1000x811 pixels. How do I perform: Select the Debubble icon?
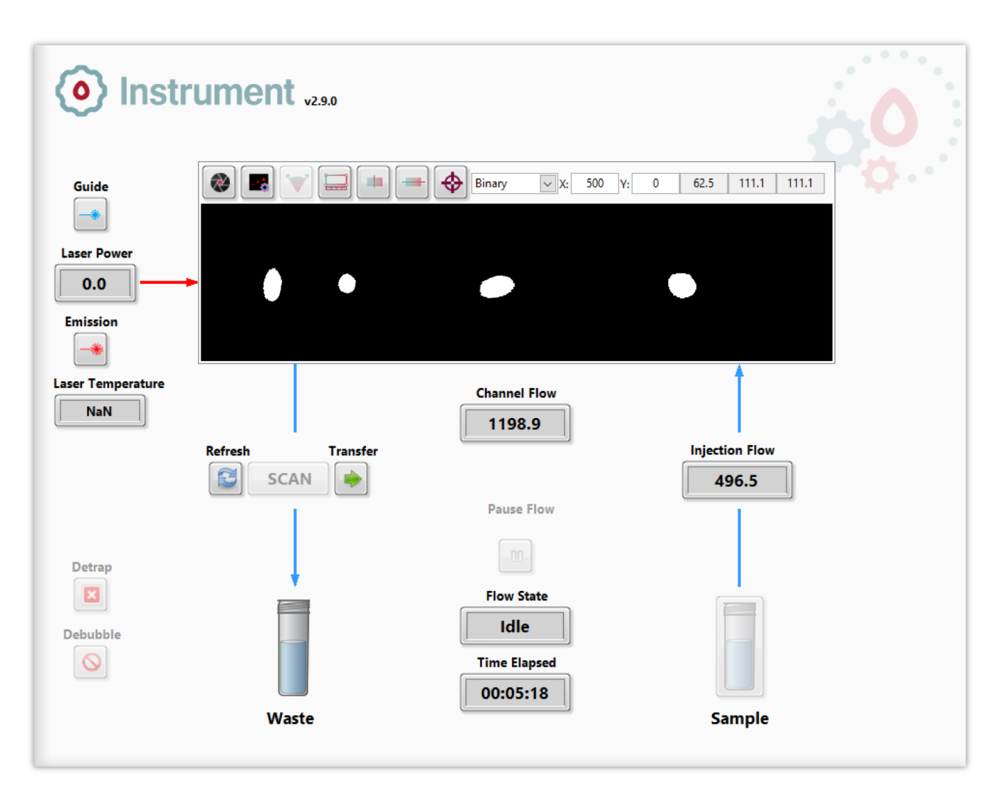[x=91, y=662]
